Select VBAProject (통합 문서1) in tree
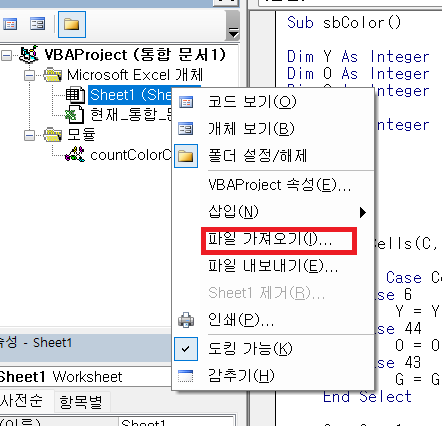Screen dimensions: 442x426 (135, 55)
